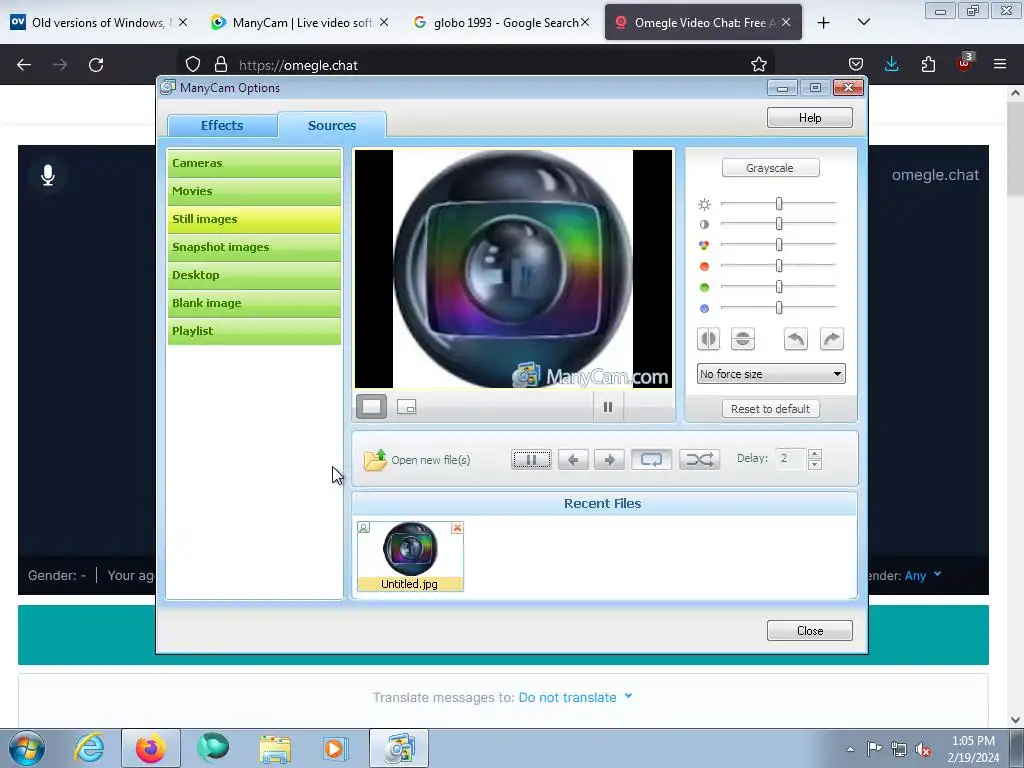
Task: Adjust the red channel slider
Action: pyautogui.click(x=778, y=266)
